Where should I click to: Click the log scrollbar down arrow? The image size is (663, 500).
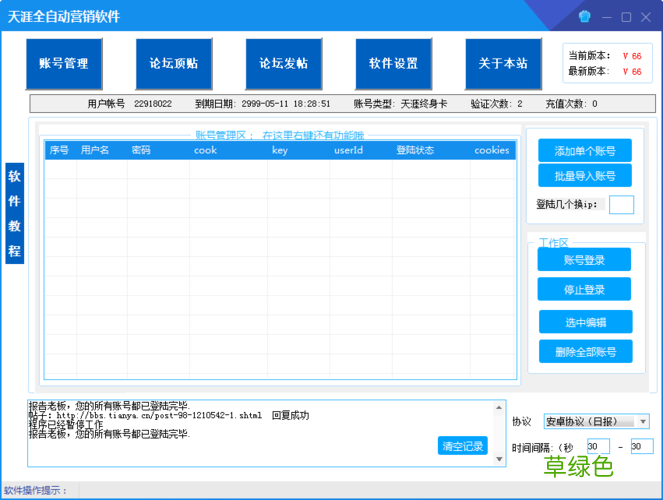tap(501, 460)
